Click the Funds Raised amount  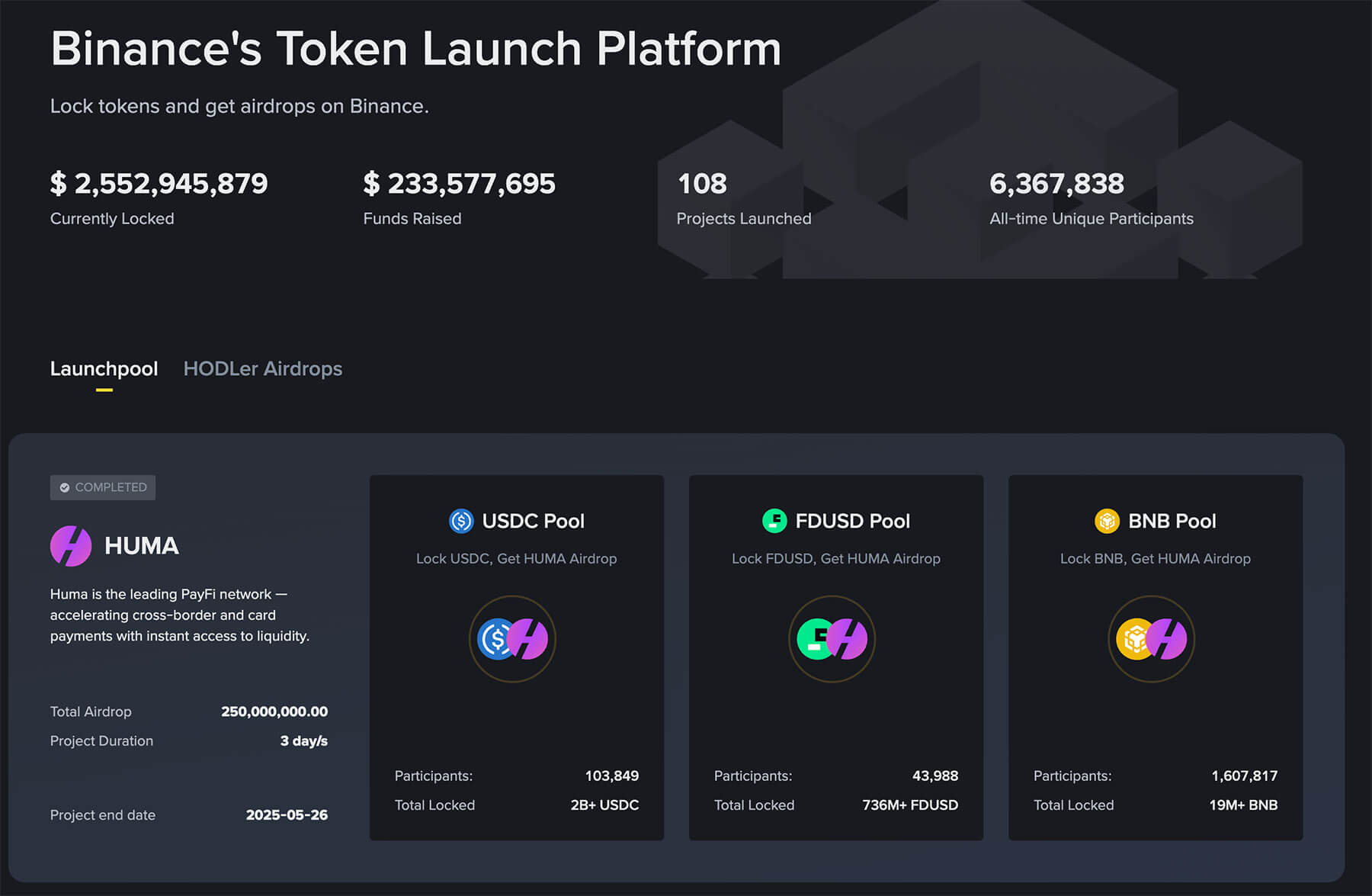[459, 184]
